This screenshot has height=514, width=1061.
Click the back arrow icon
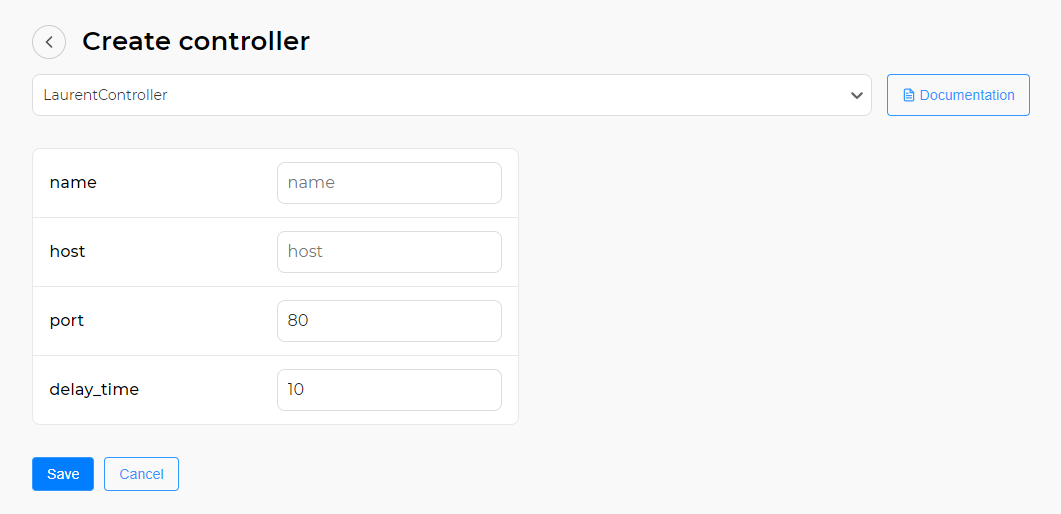49,42
